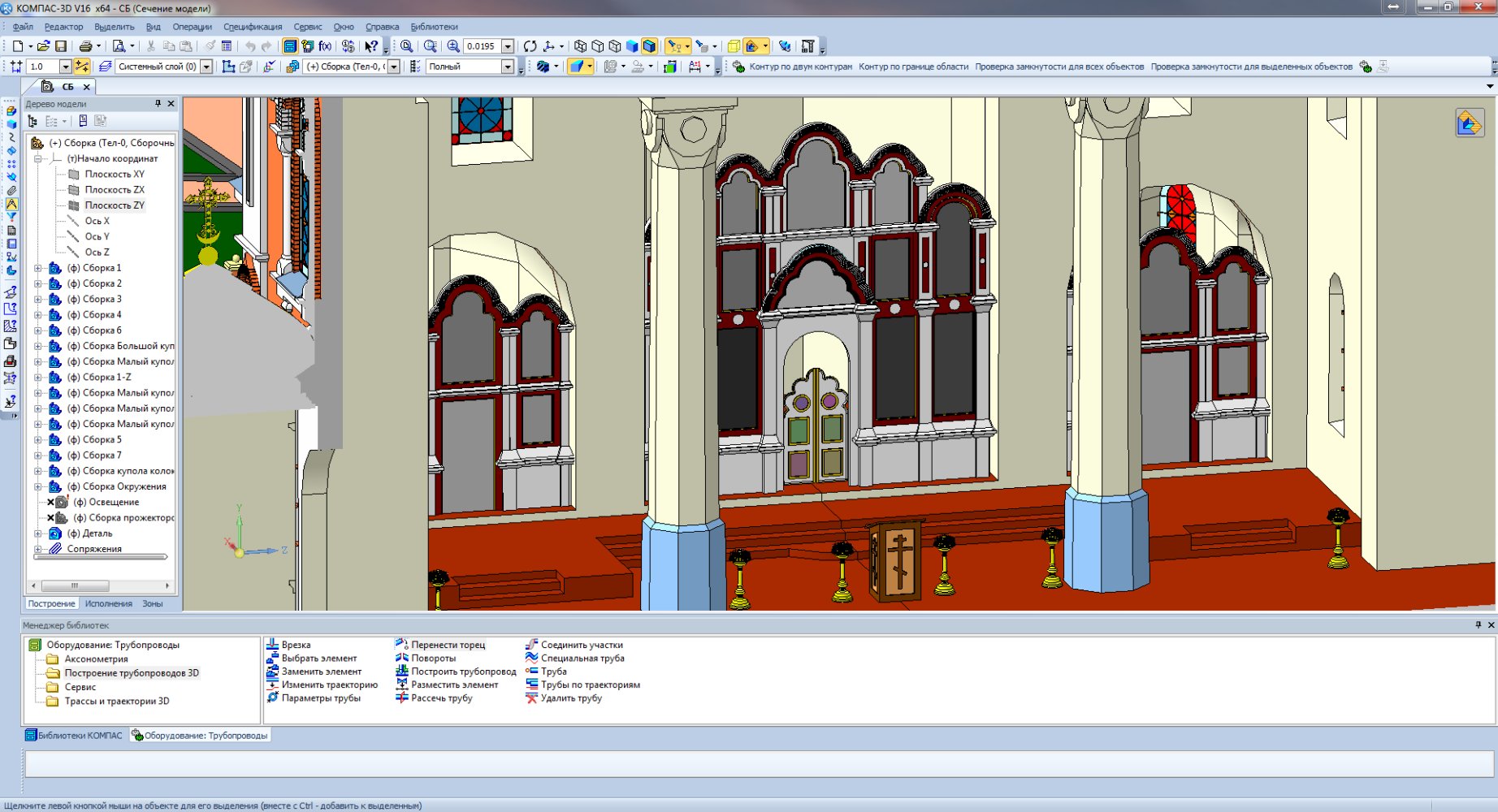
Task: Select 'Плоскость XY' in the model tree
Action: coord(115,174)
